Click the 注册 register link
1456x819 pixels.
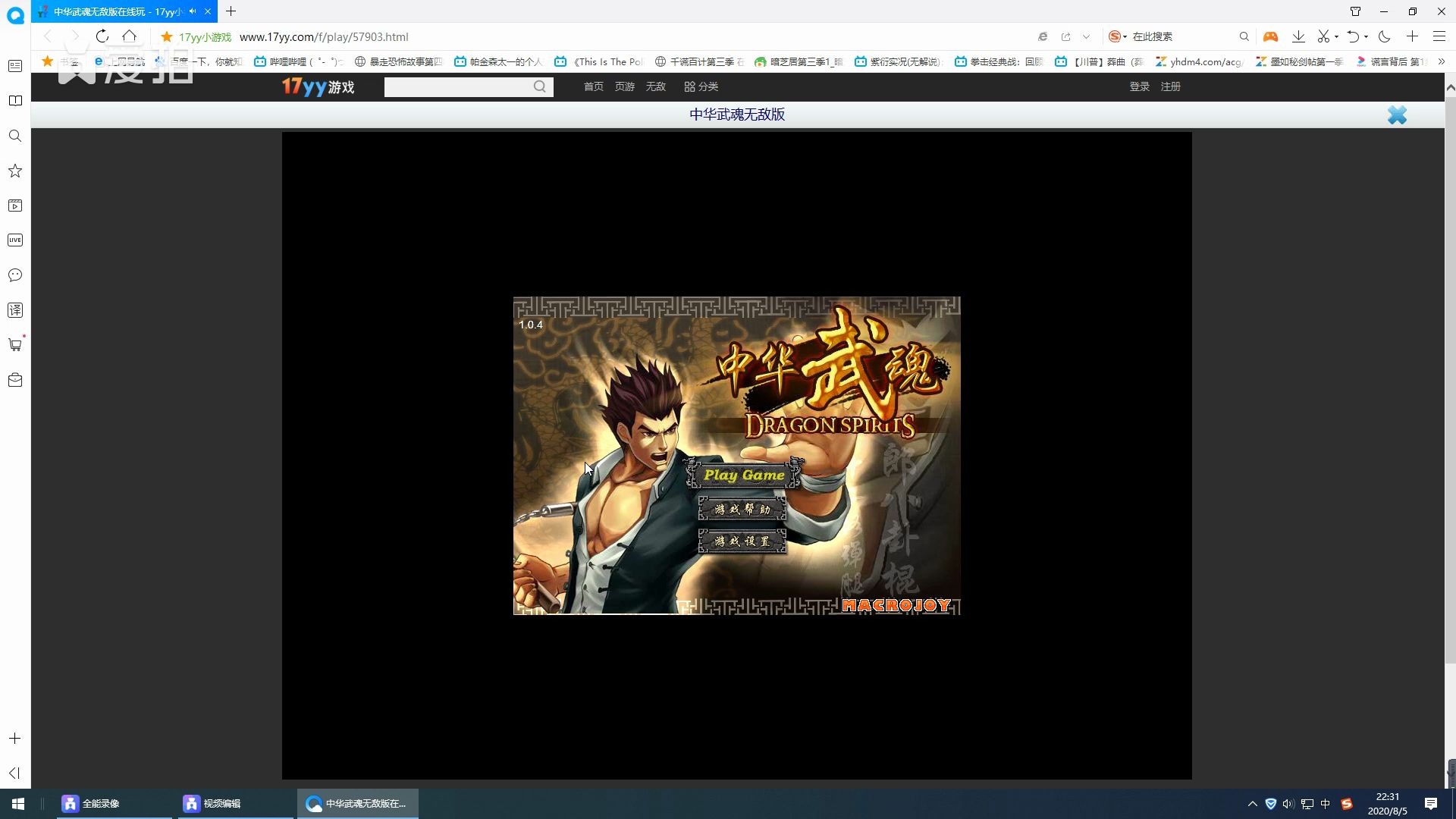1171,86
